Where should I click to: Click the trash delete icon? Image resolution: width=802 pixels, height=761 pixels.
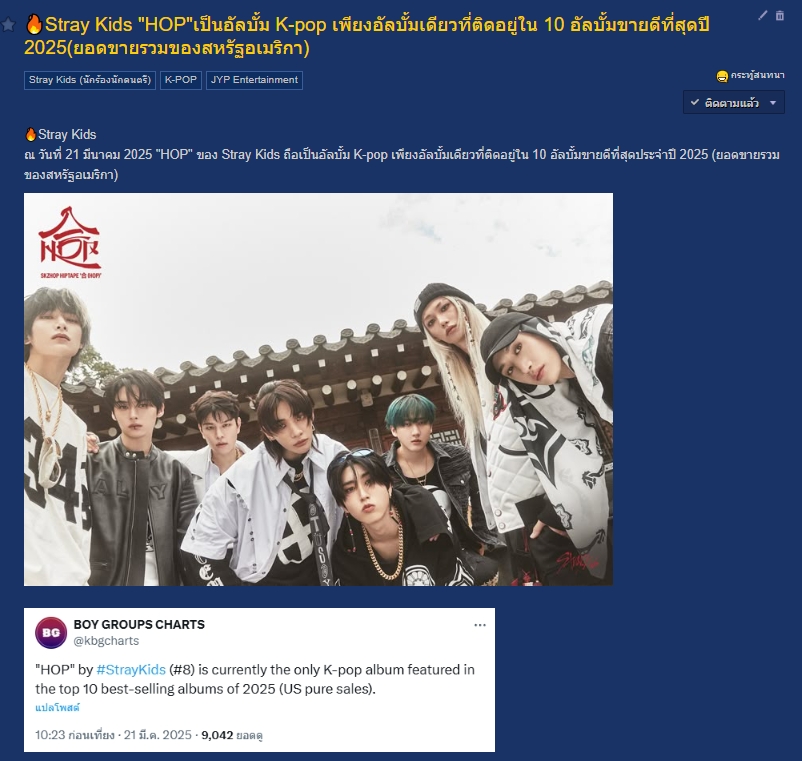pyautogui.click(x=779, y=15)
